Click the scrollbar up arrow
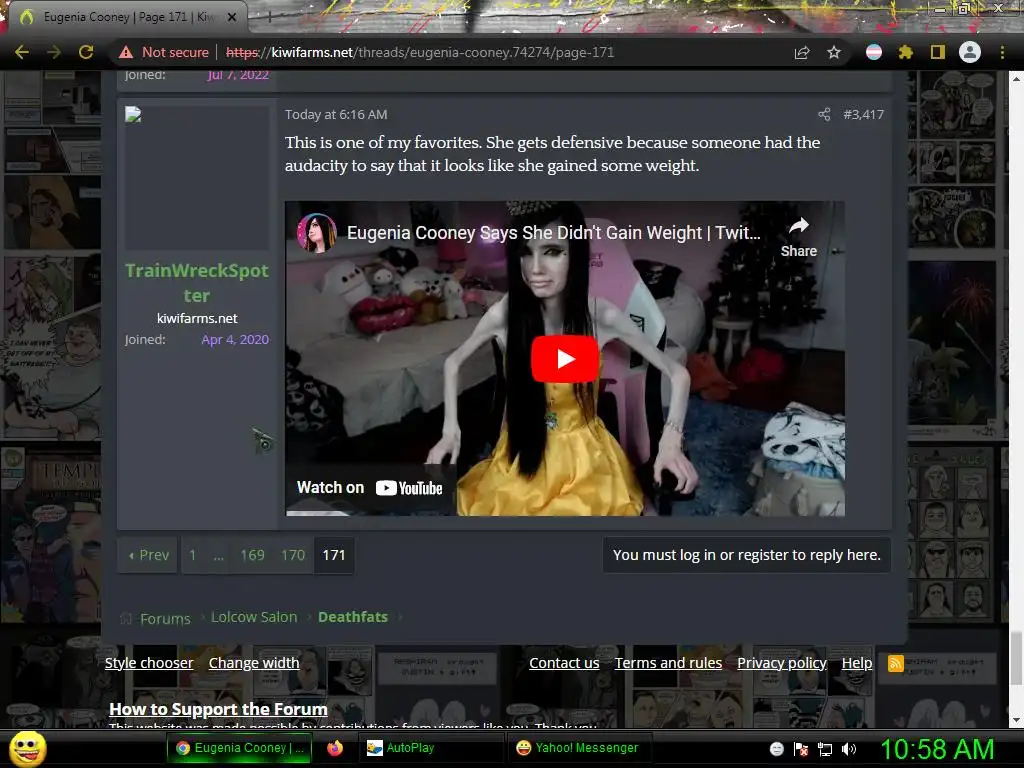This screenshot has width=1024, height=768. [x=1016, y=78]
